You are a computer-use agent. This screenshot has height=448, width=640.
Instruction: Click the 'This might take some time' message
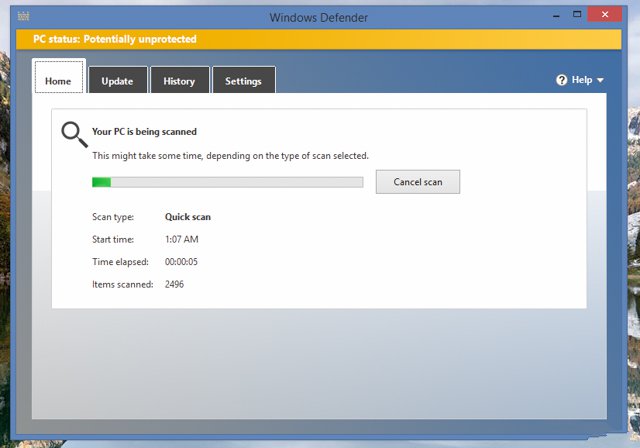[x=230, y=156]
